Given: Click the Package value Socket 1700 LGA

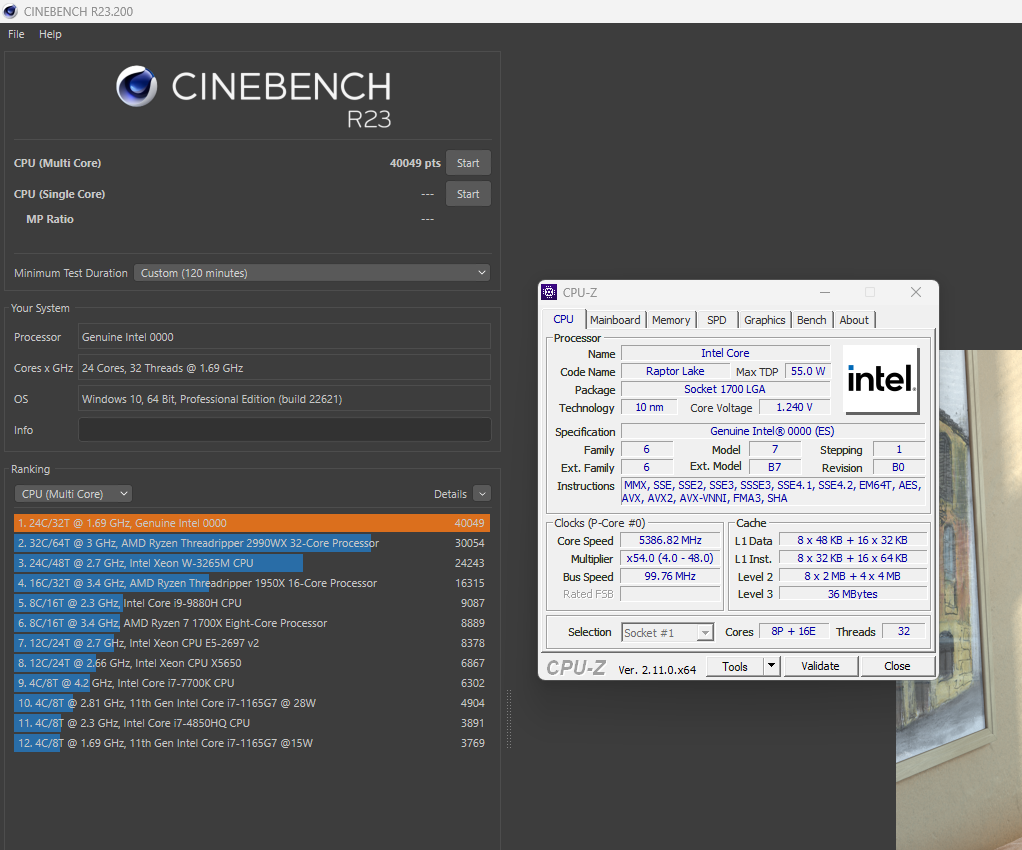Looking at the screenshot, I should 725,389.
